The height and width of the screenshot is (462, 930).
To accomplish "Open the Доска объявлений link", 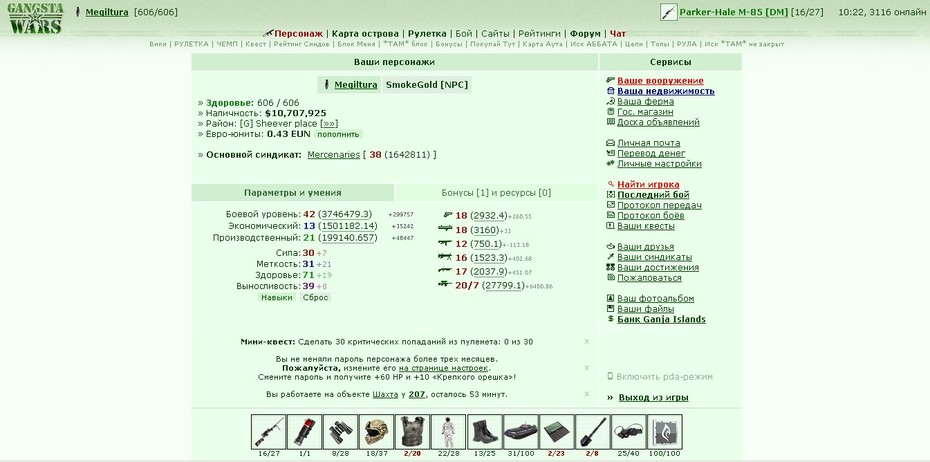I will tap(658, 122).
